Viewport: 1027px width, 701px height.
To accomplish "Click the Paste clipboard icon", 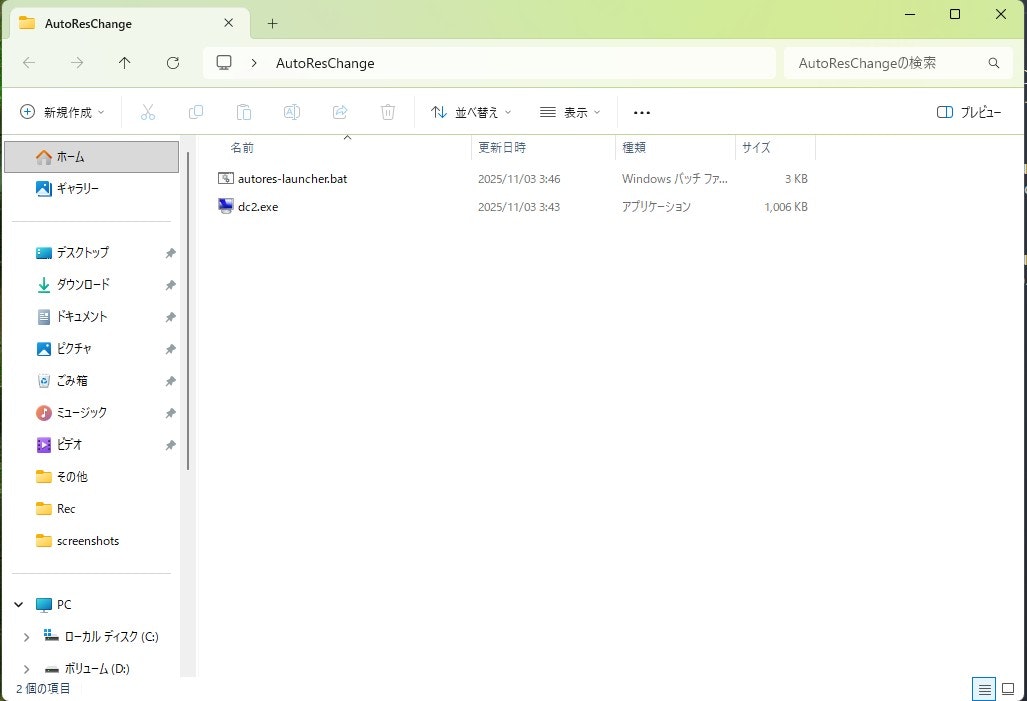I will point(244,112).
